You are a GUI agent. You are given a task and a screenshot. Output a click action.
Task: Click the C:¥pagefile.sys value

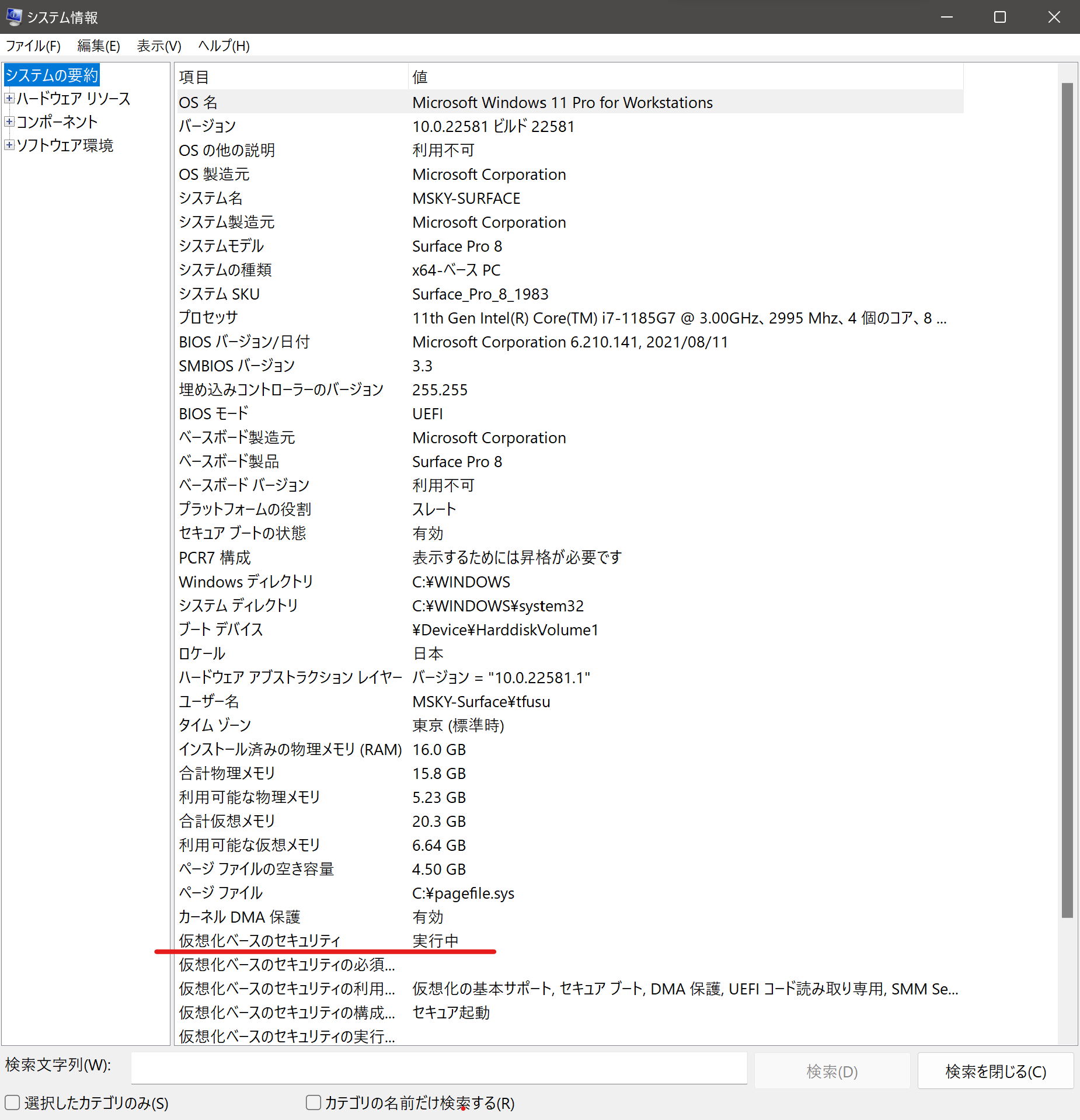click(463, 893)
